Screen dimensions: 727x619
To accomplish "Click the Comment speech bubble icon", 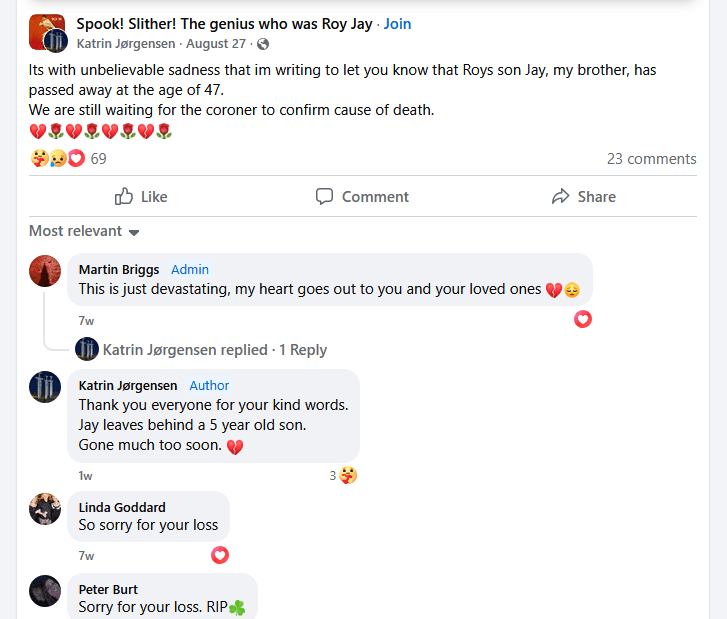I will coord(324,197).
